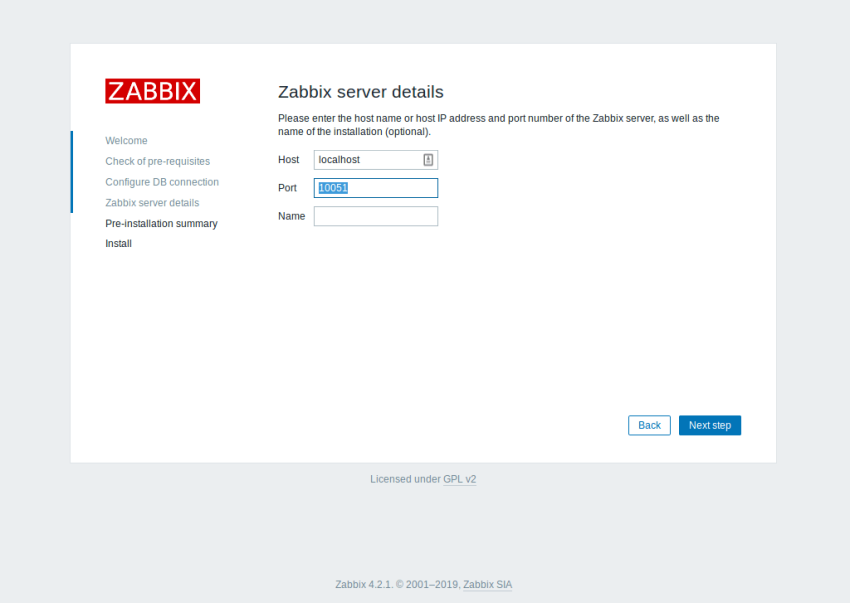Click the Port label
Screen dimensions: 850x603
[x=287, y=188]
